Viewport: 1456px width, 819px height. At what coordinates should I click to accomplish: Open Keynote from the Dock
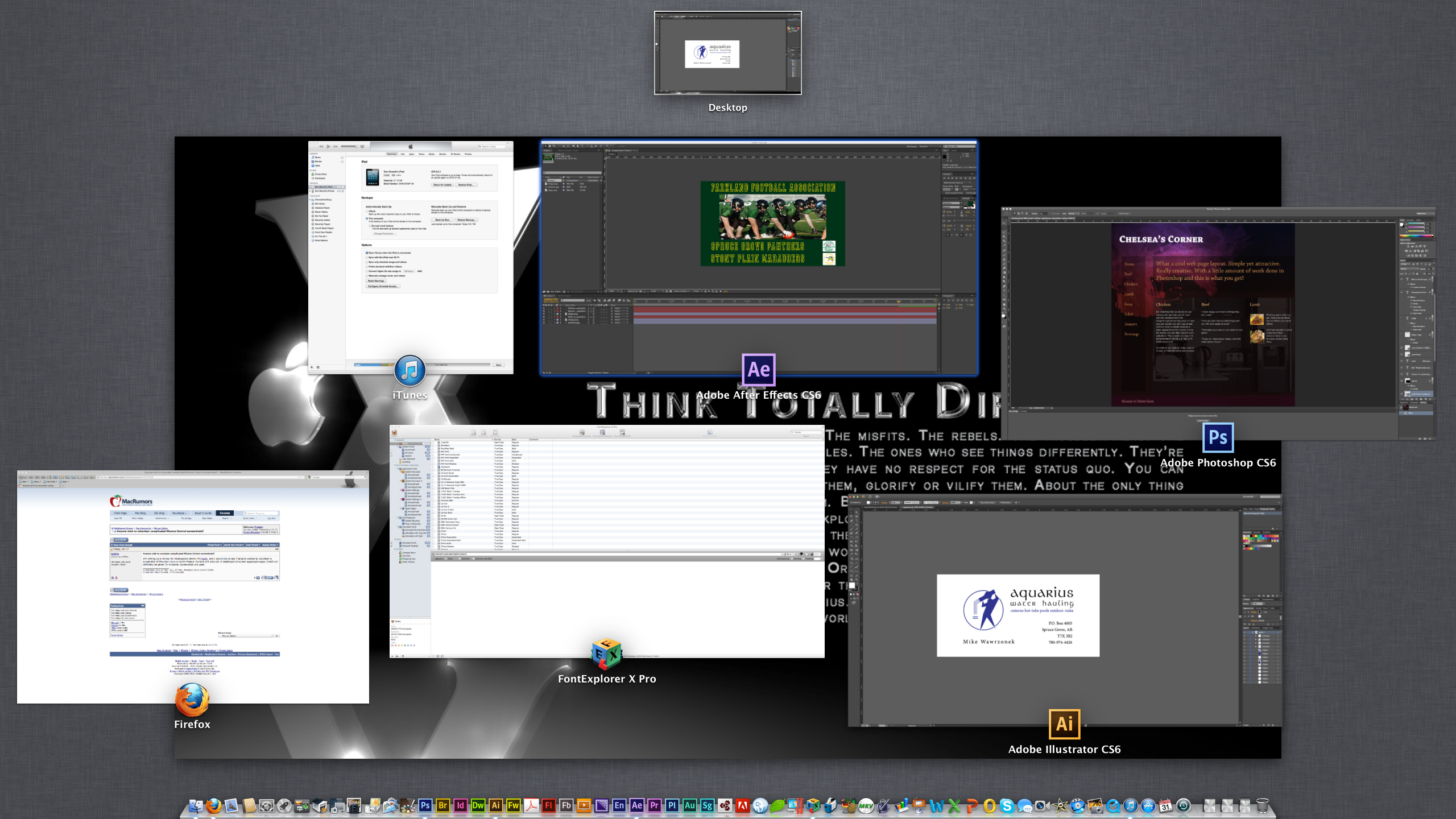point(919,805)
